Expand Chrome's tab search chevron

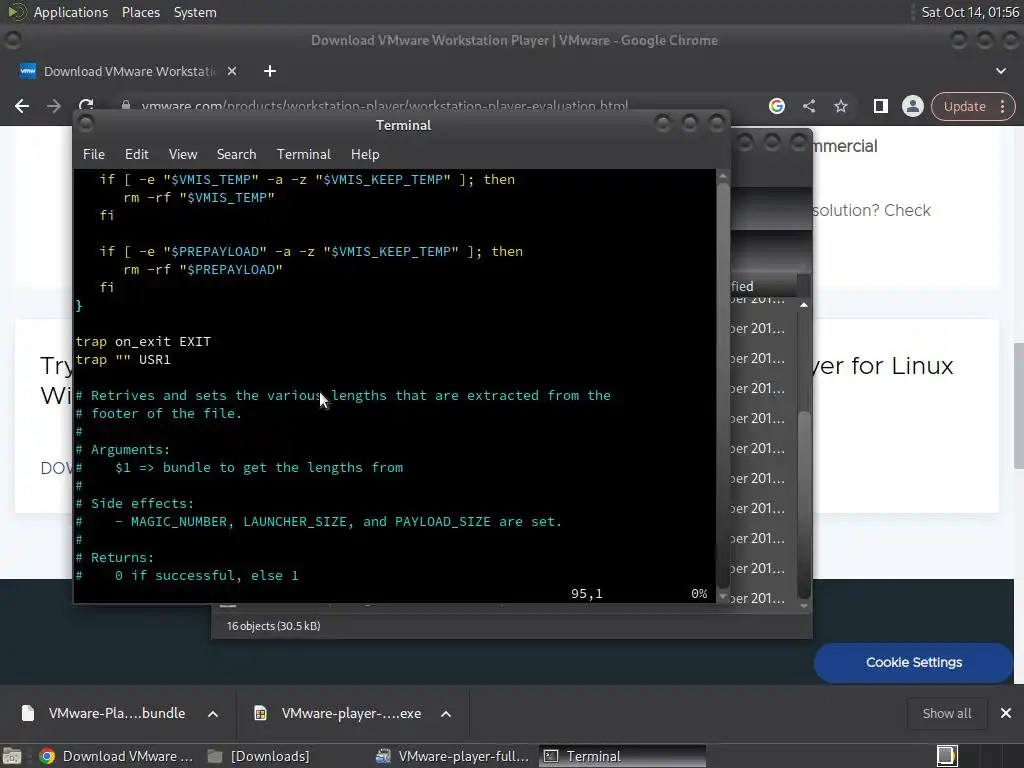[1000, 71]
